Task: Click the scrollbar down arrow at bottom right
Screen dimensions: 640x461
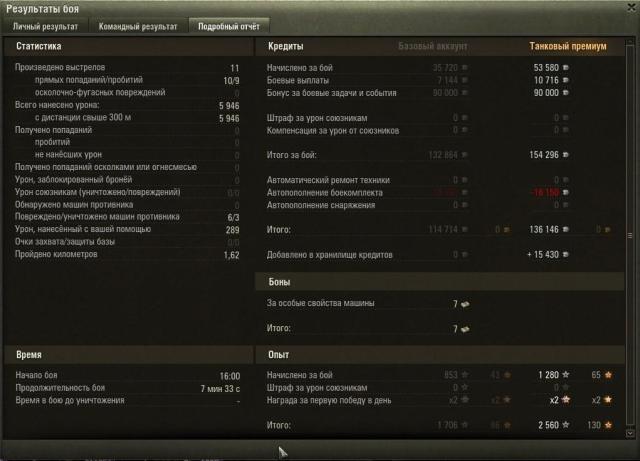Action: (x=630, y=433)
